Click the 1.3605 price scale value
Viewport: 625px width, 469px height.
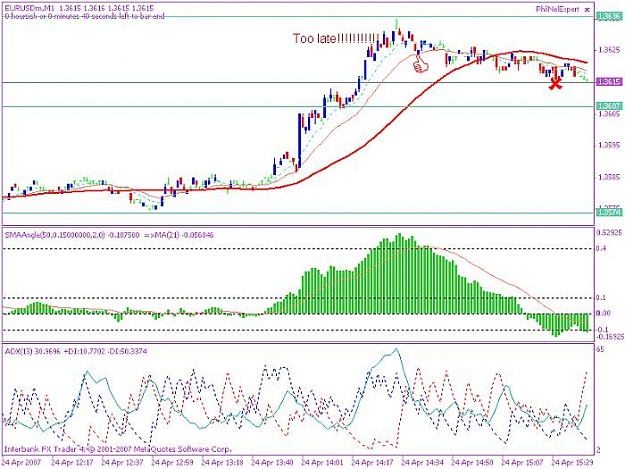click(610, 114)
